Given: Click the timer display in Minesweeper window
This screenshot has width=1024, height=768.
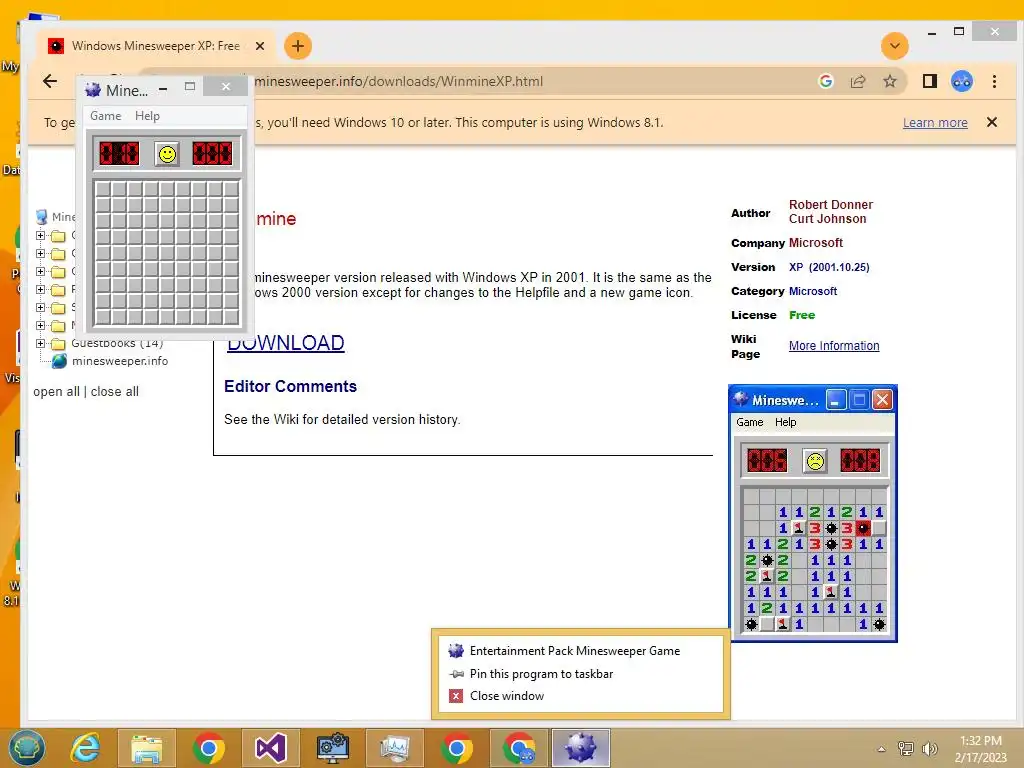Looking at the screenshot, I should (x=212, y=154).
